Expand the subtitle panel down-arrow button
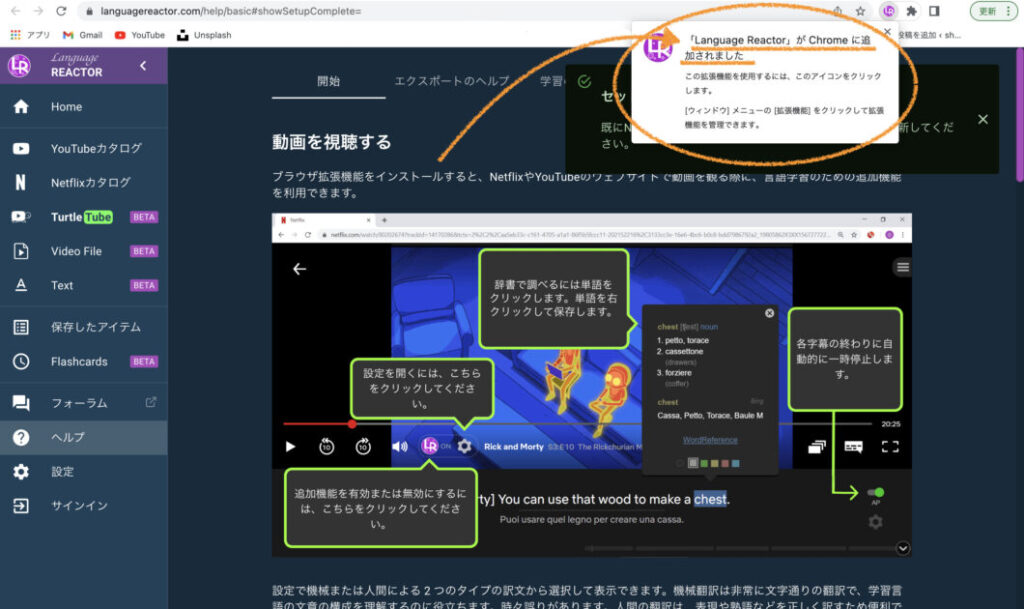The image size is (1024, 609). 904,548
